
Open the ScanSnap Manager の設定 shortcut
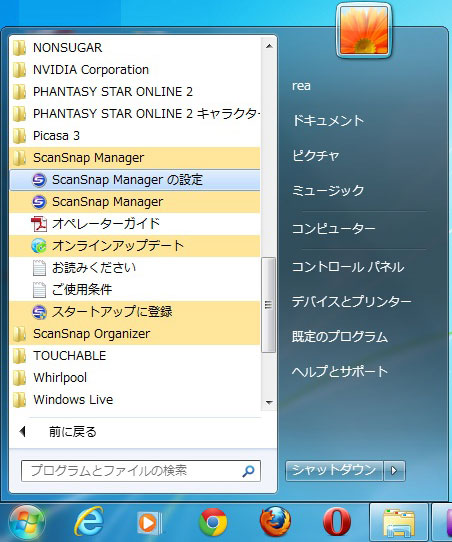[135, 180]
